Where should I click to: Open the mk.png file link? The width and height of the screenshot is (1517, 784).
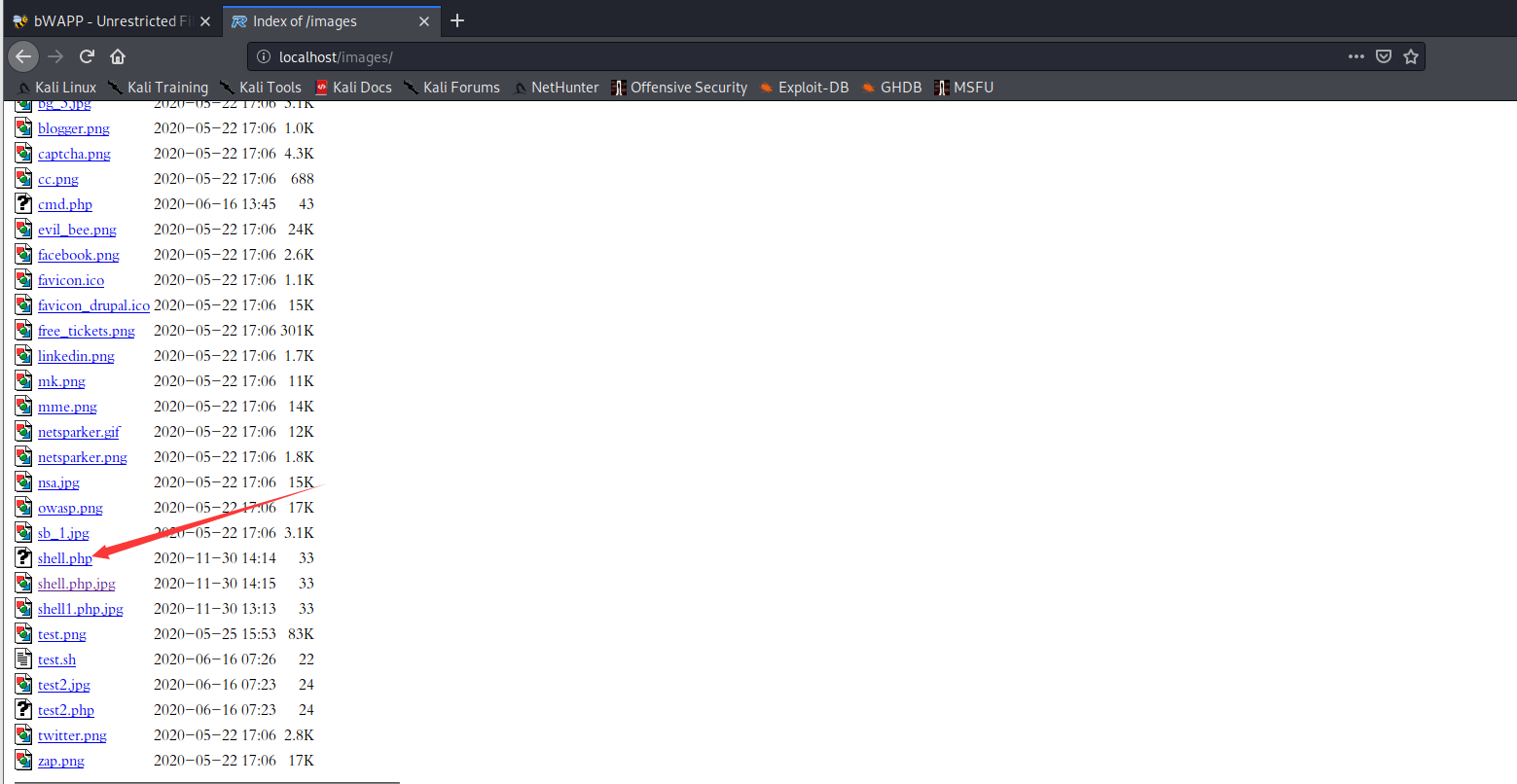pos(61,381)
